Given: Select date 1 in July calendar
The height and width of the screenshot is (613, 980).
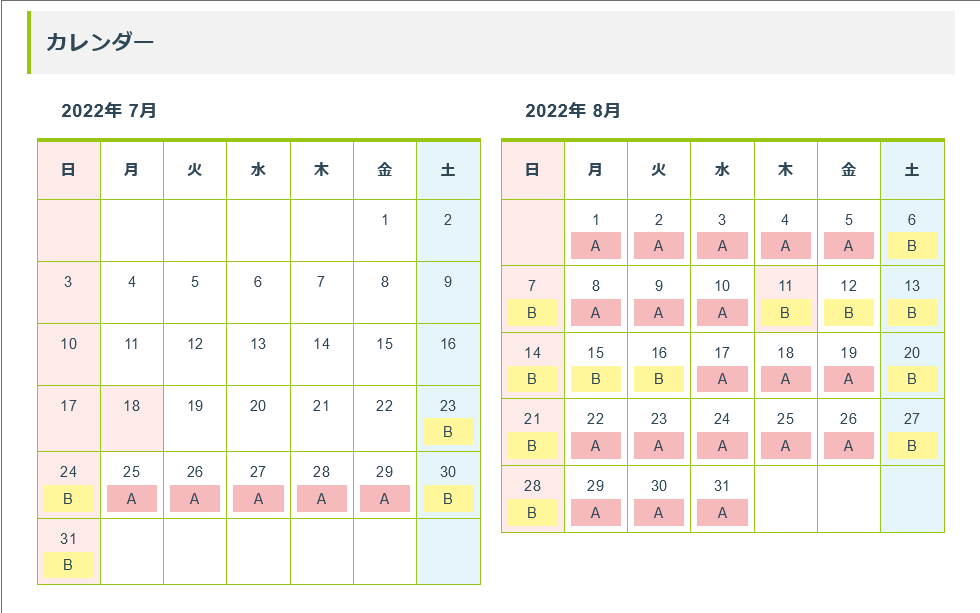Looking at the screenshot, I should pos(384,221).
